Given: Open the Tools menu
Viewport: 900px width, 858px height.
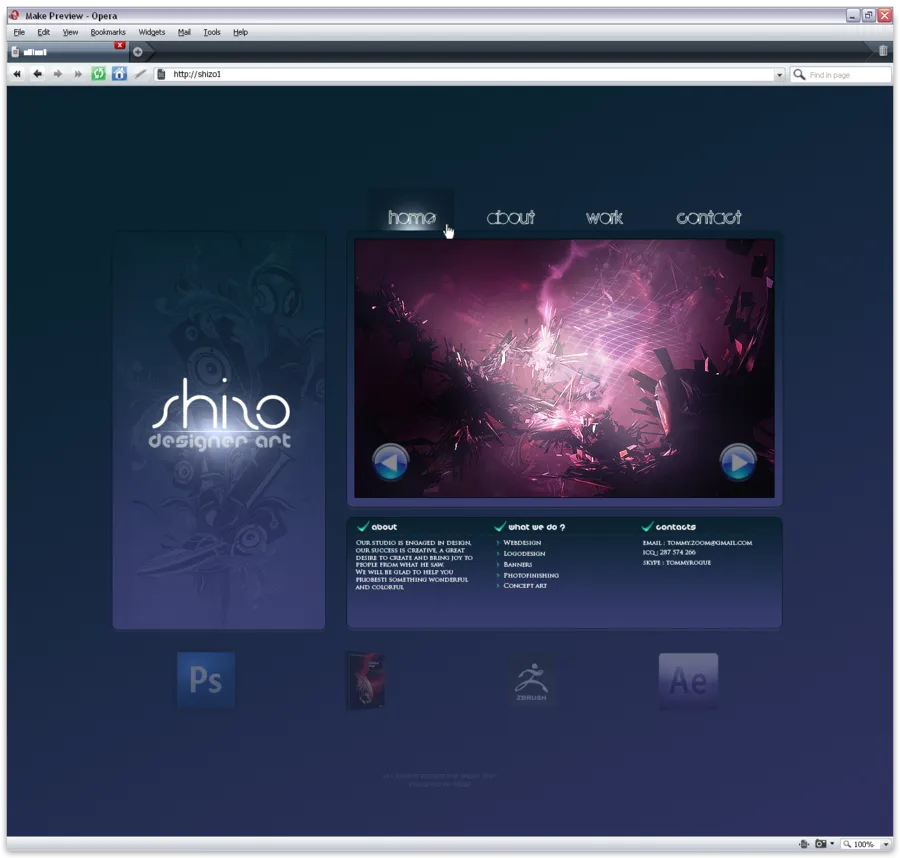Looking at the screenshot, I should click(x=212, y=32).
